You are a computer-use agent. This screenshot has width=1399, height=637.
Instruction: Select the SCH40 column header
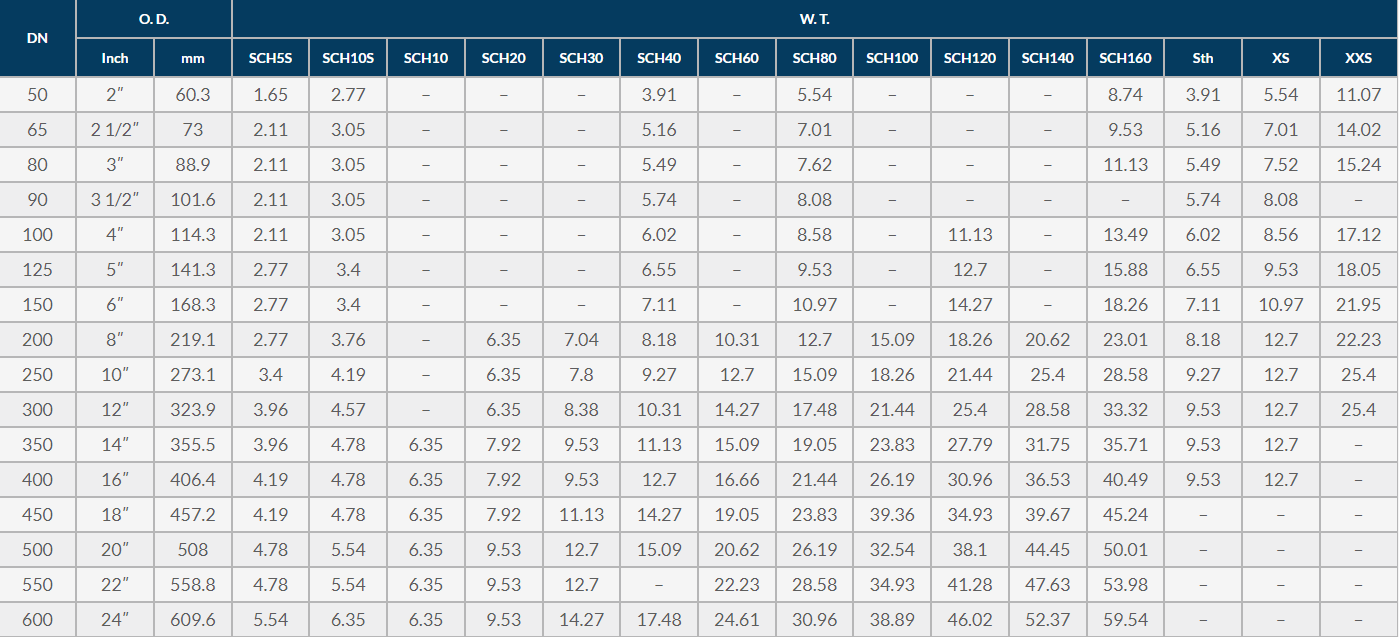659,58
